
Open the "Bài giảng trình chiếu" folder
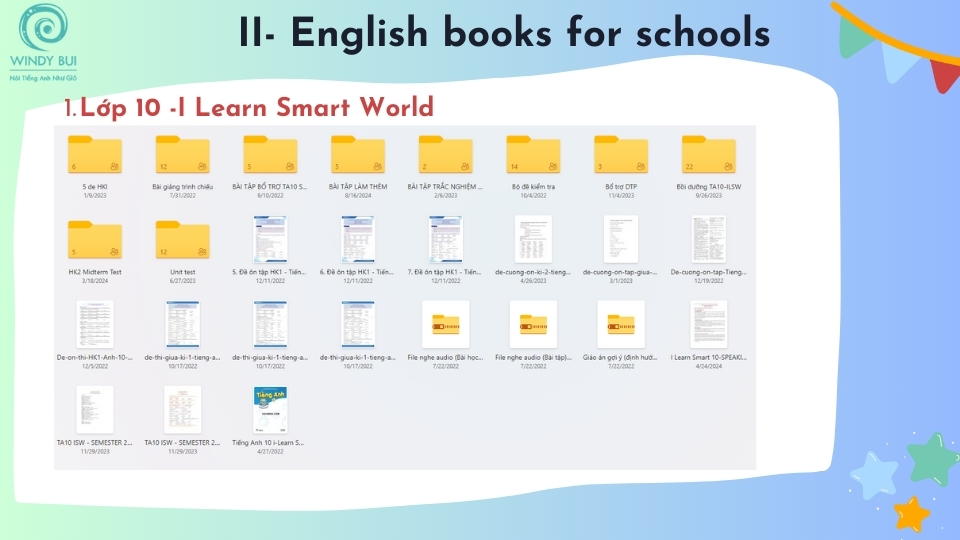[182, 156]
